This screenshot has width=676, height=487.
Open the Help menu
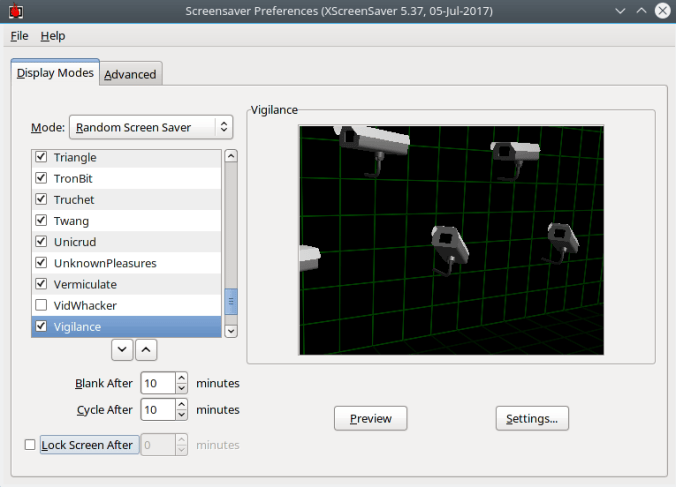[x=53, y=36]
